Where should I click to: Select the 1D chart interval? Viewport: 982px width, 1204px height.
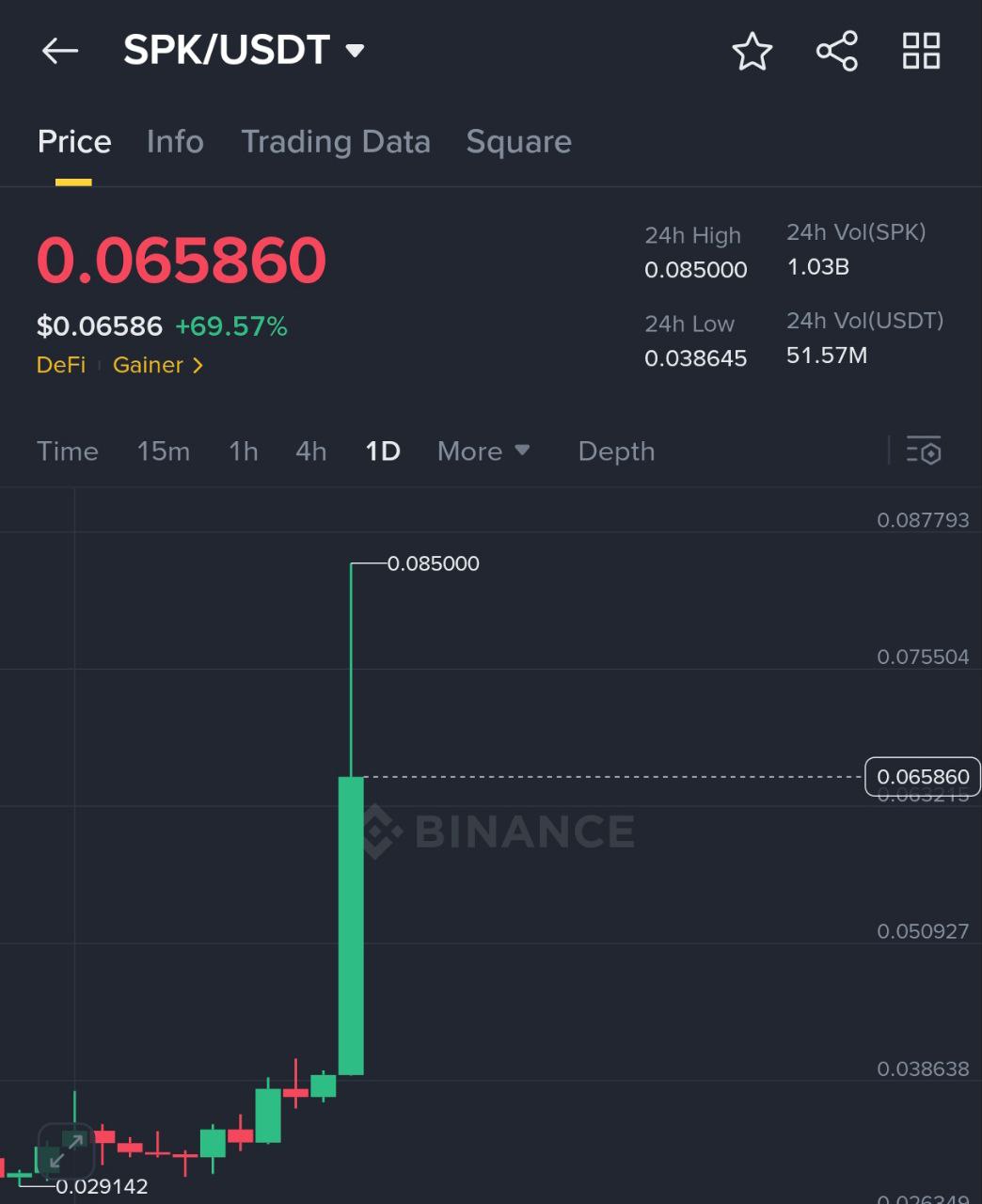[x=383, y=451]
